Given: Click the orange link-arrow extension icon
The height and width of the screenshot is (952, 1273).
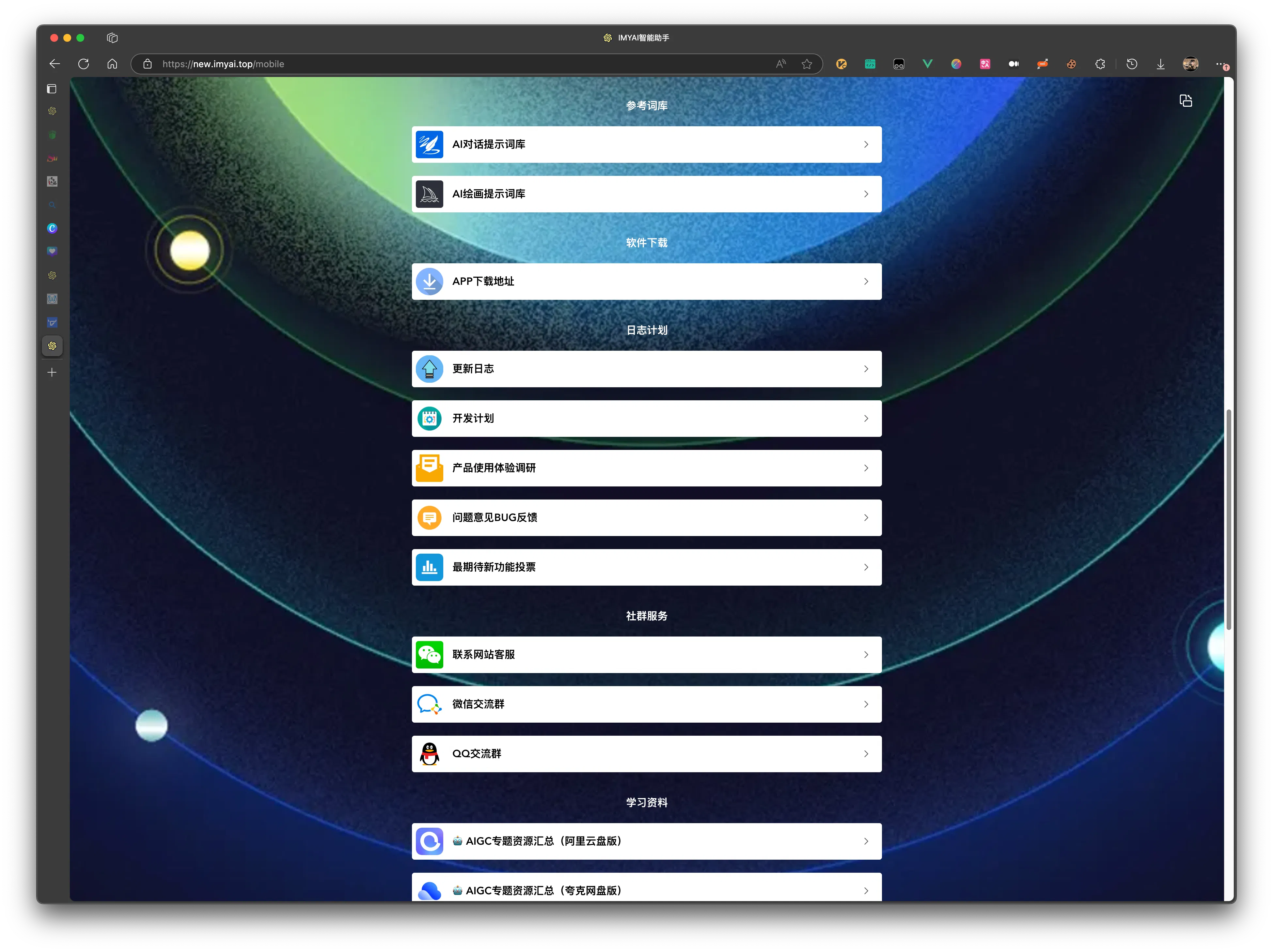Looking at the screenshot, I should (1042, 64).
